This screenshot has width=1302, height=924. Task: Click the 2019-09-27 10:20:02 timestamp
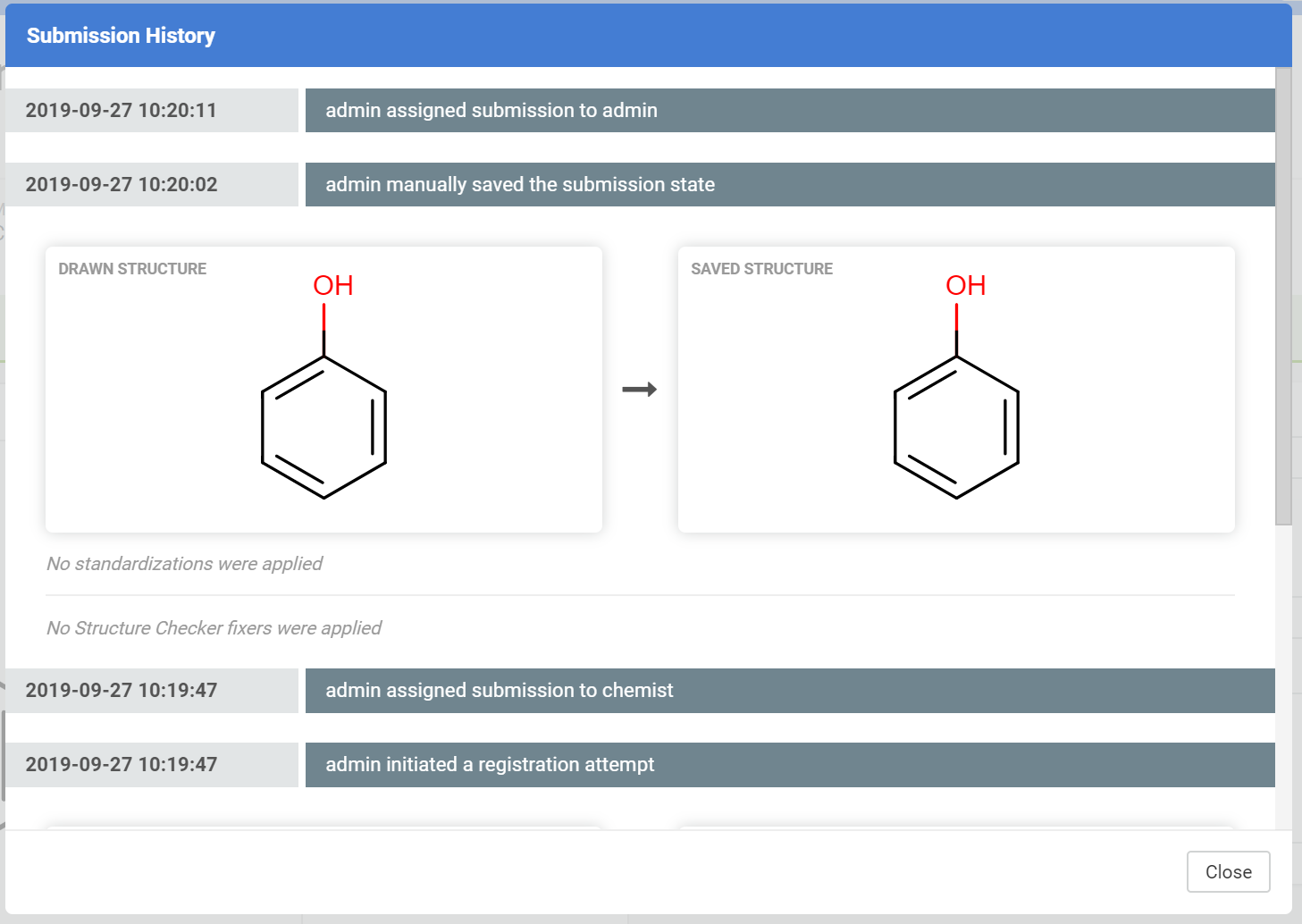tap(122, 185)
